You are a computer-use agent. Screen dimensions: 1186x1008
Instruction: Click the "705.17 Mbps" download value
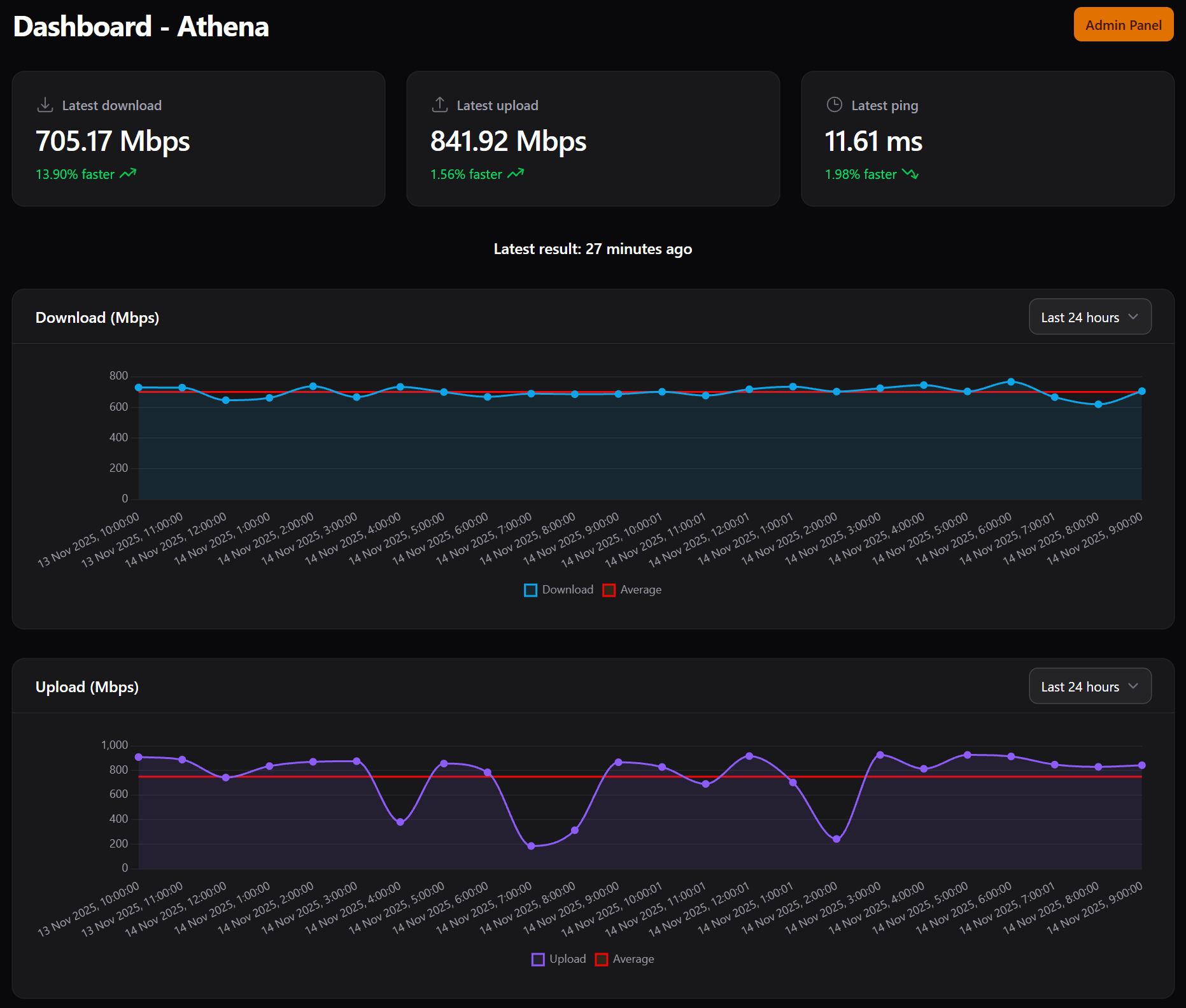click(x=112, y=141)
